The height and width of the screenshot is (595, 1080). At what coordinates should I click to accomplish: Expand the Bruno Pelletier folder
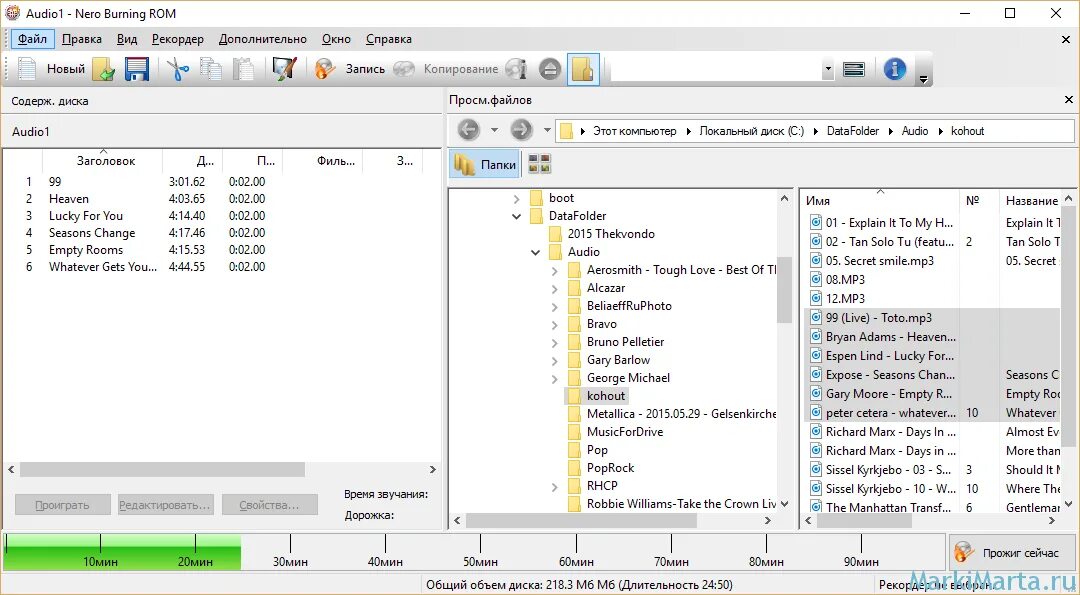(x=554, y=342)
